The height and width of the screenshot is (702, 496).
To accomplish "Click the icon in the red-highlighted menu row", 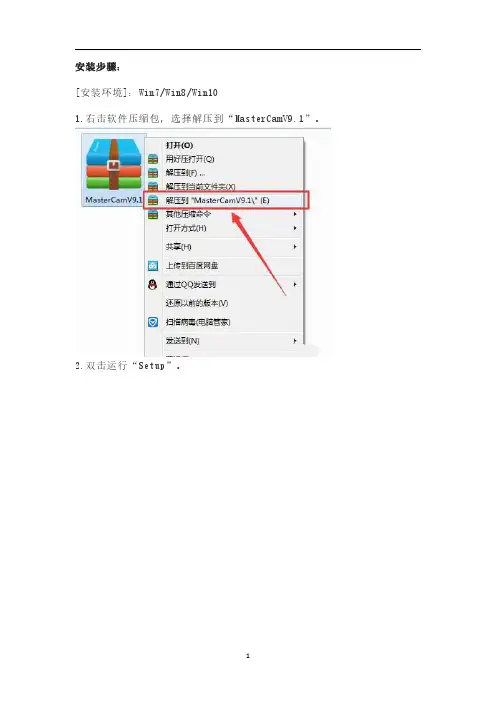I will pos(153,201).
